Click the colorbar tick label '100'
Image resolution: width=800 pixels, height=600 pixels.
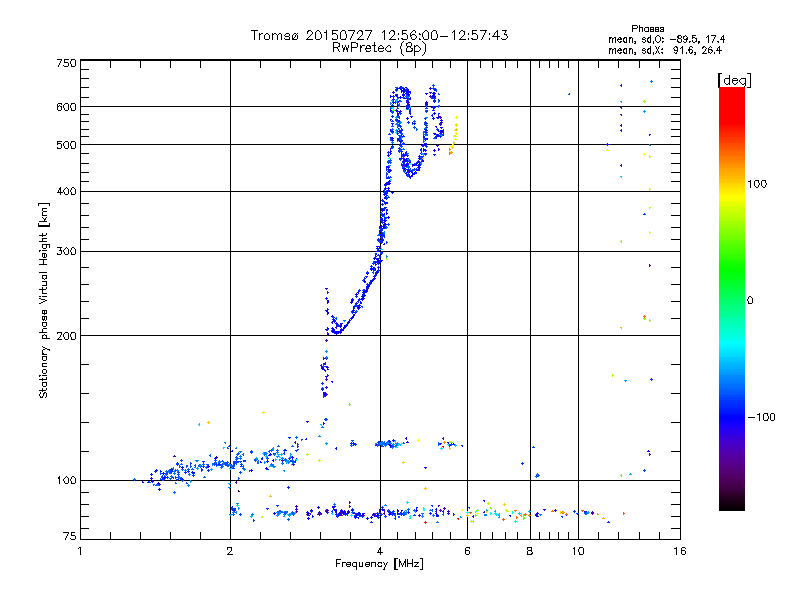[x=757, y=184]
